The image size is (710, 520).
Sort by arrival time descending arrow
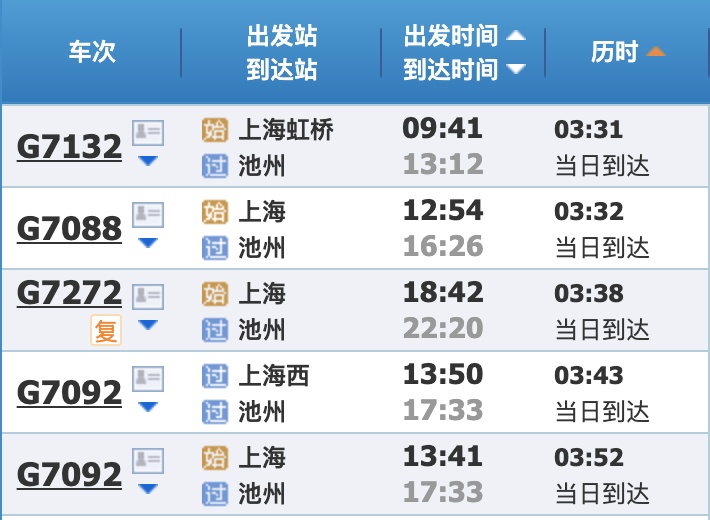pos(516,69)
